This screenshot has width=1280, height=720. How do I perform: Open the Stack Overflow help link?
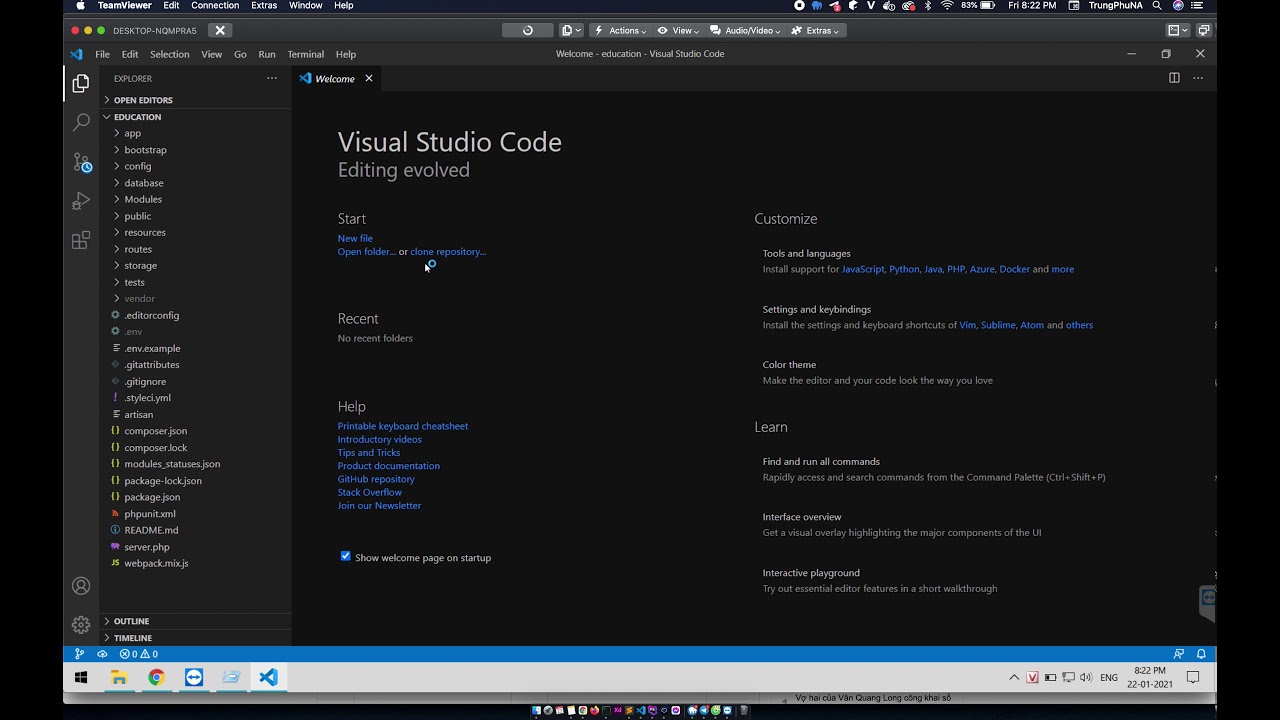click(370, 492)
